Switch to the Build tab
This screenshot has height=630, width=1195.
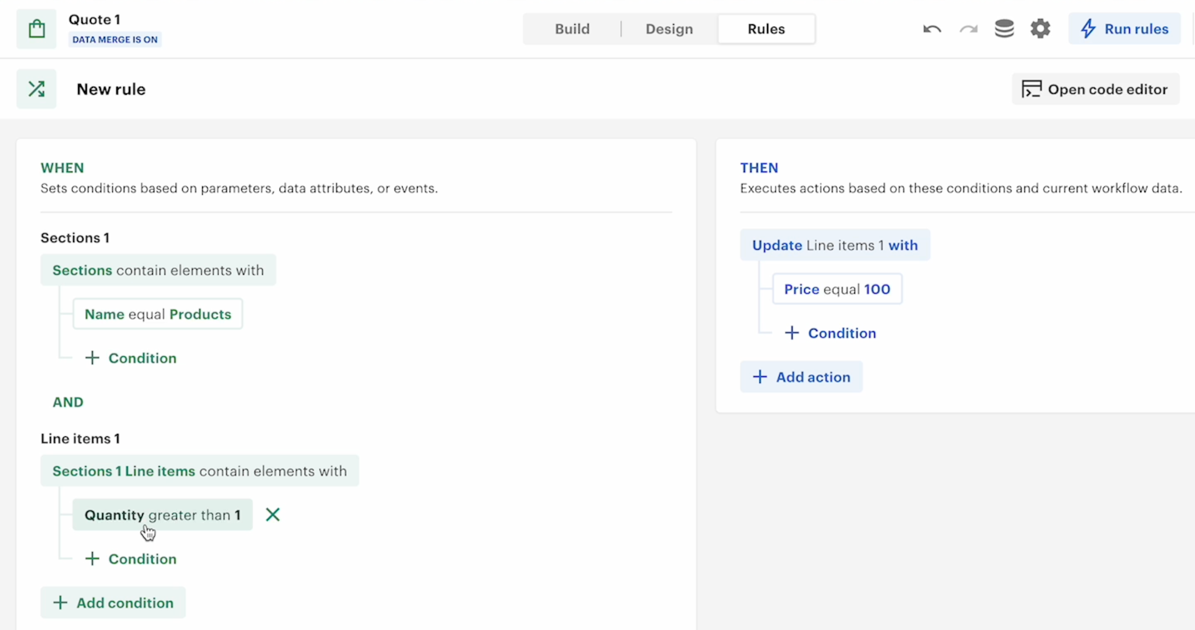[x=571, y=28]
